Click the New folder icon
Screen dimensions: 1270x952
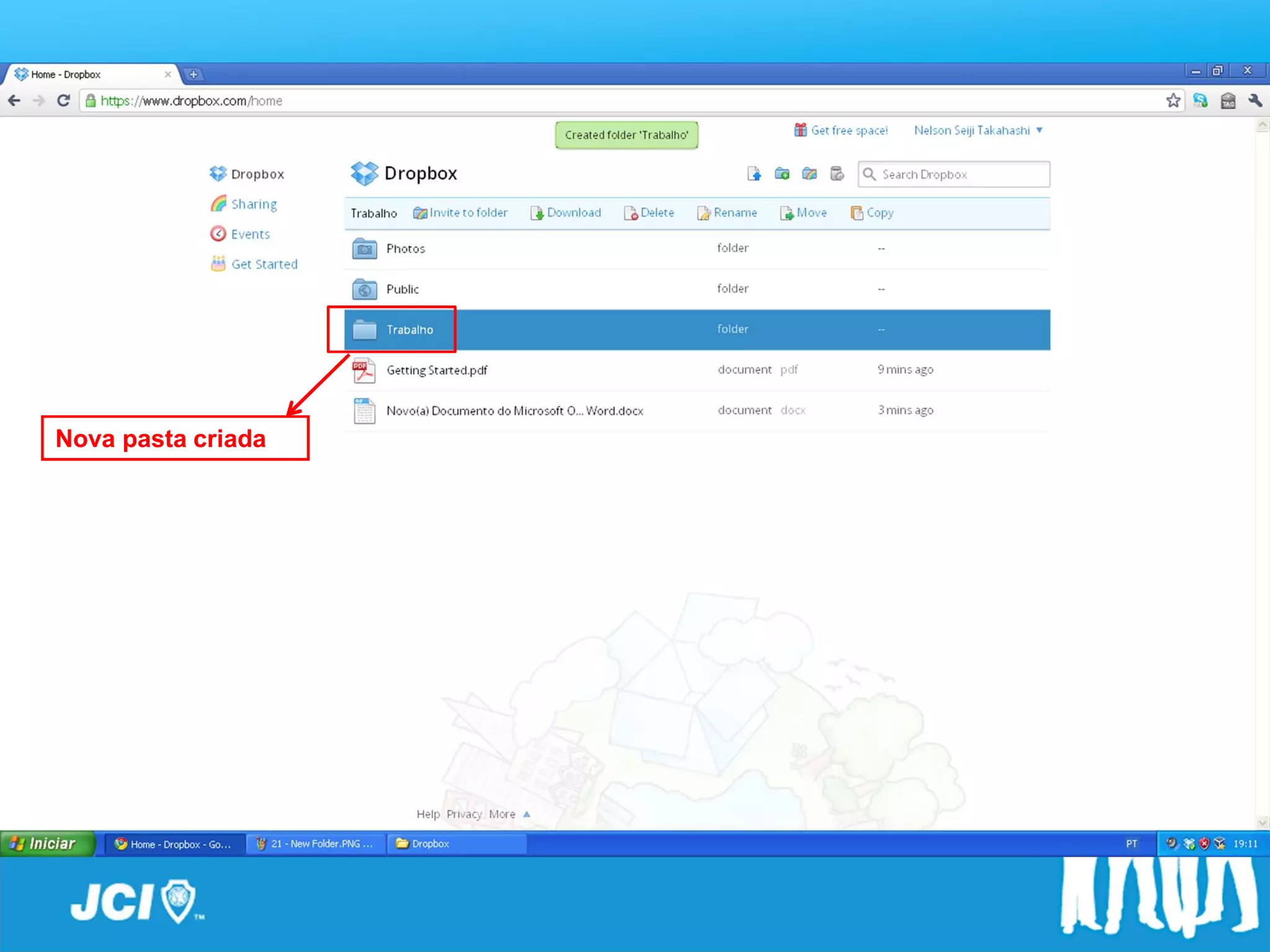coord(782,174)
